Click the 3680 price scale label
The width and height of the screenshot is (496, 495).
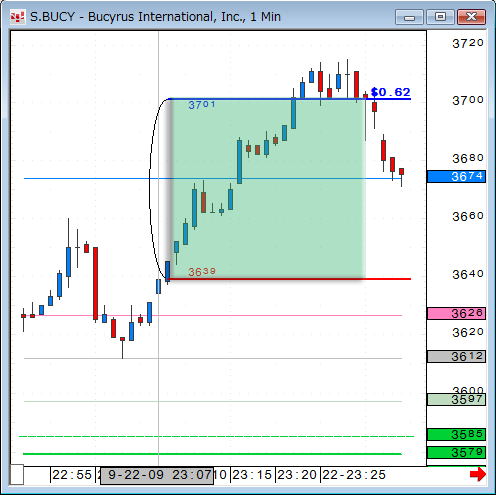[x=467, y=158]
